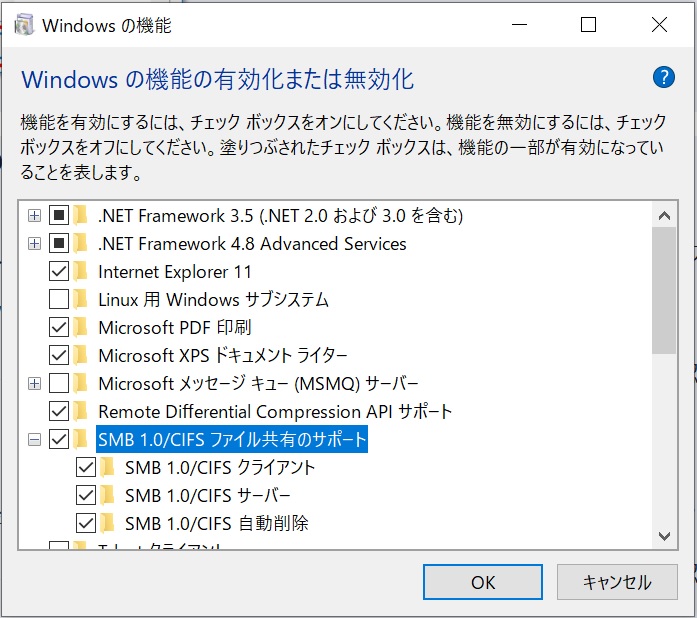Screen dimensions: 697x618
Task: Click the blue help question mark icon
Action: click(x=664, y=78)
